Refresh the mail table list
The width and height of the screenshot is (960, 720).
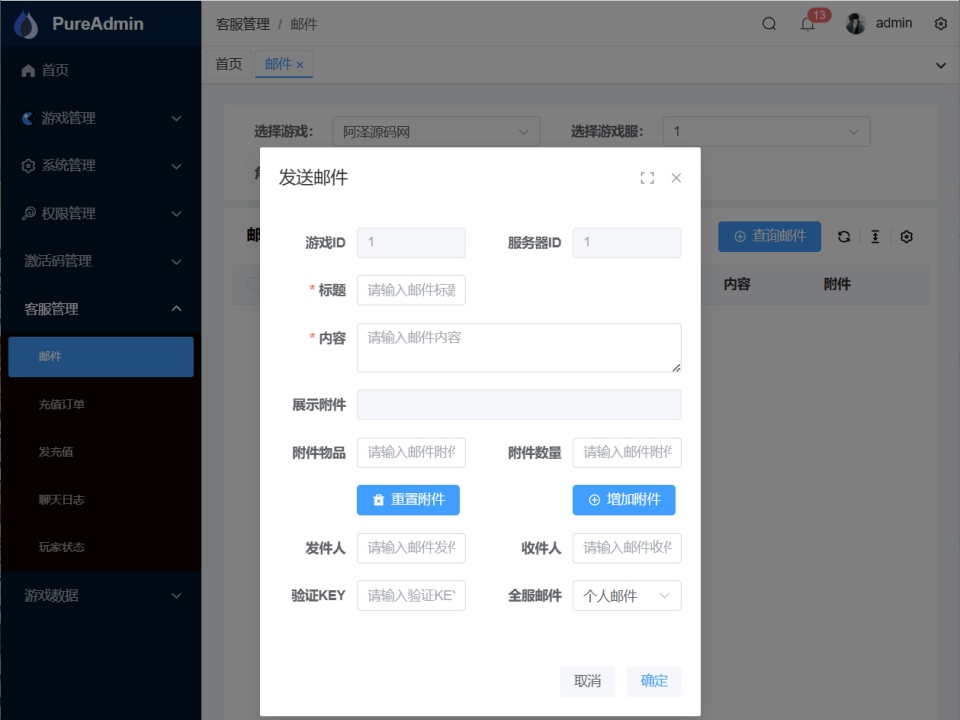(844, 236)
